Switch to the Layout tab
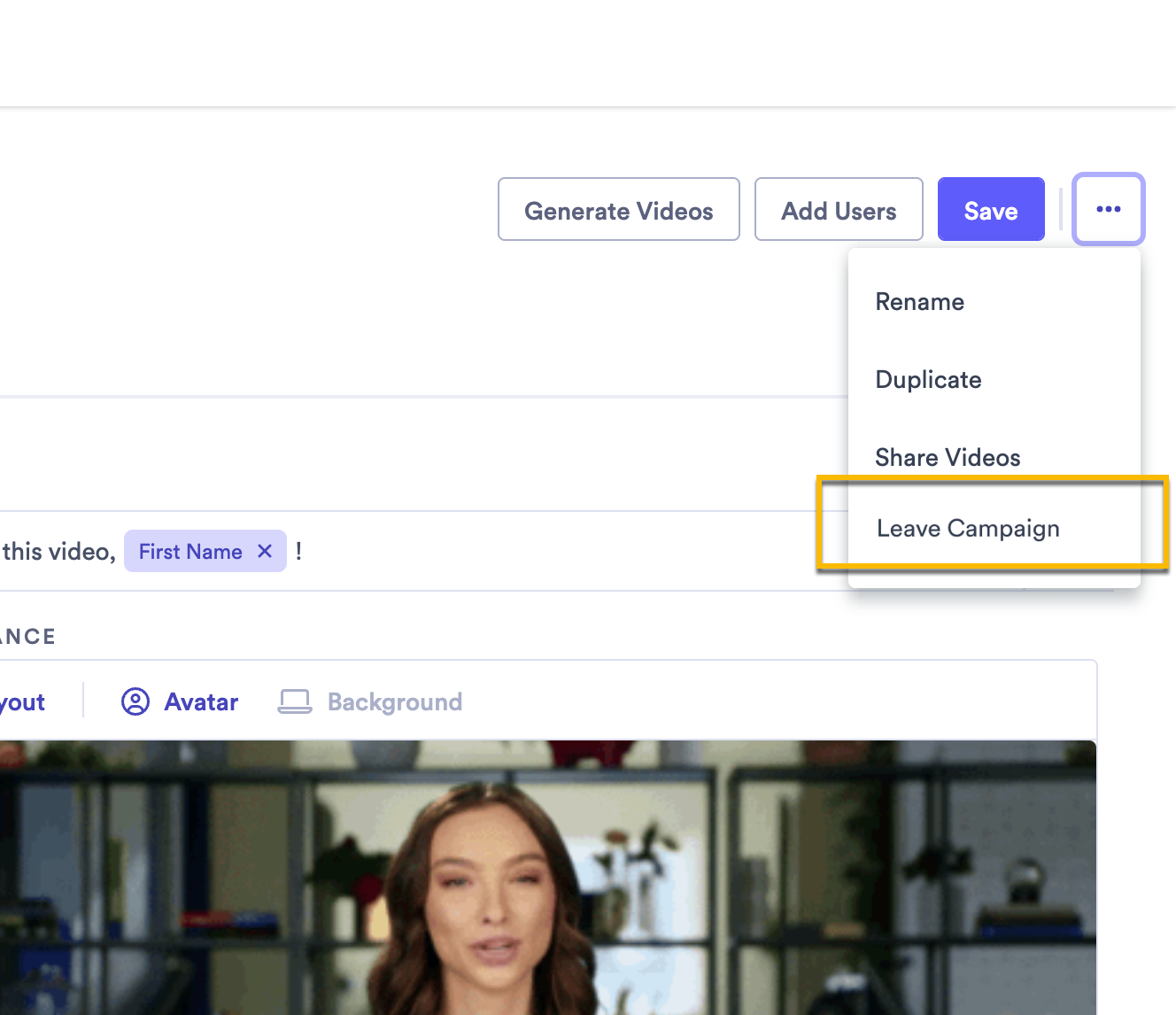1176x1015 pixels. (21, 701)
